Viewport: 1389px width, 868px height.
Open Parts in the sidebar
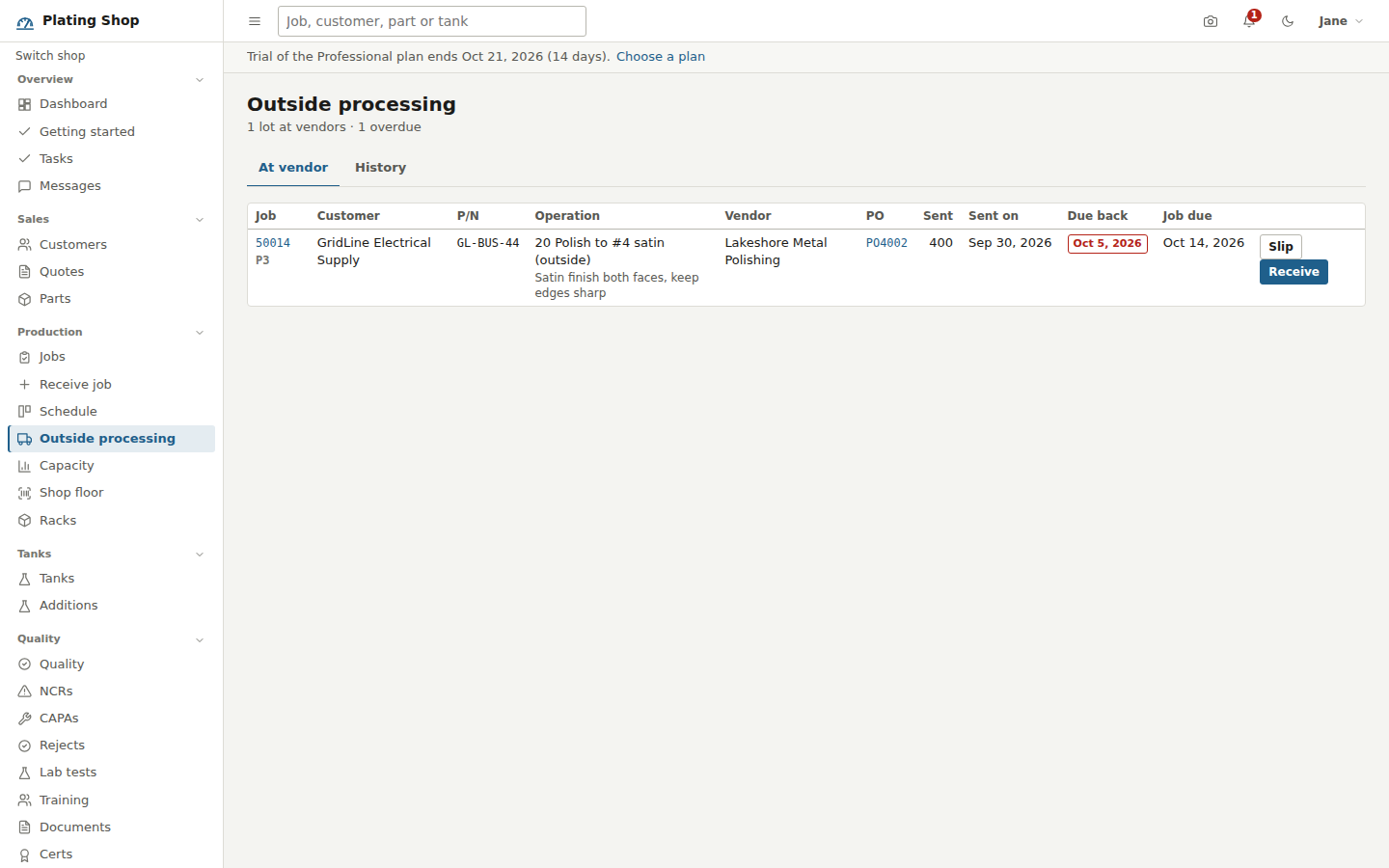click(111, 299)
